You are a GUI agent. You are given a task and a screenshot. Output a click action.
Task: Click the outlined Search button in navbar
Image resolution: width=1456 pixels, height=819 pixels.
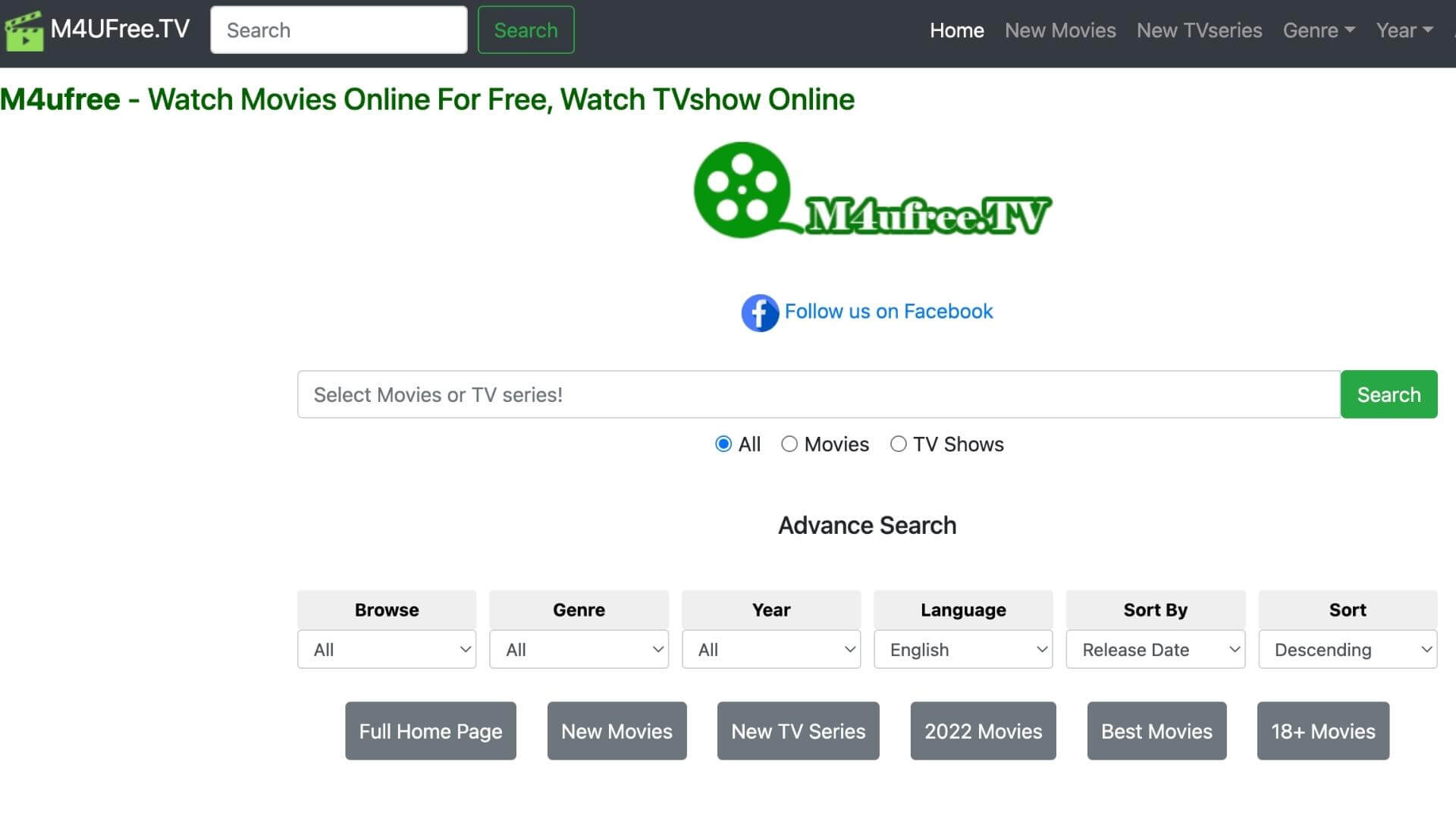tap(526, 30)
